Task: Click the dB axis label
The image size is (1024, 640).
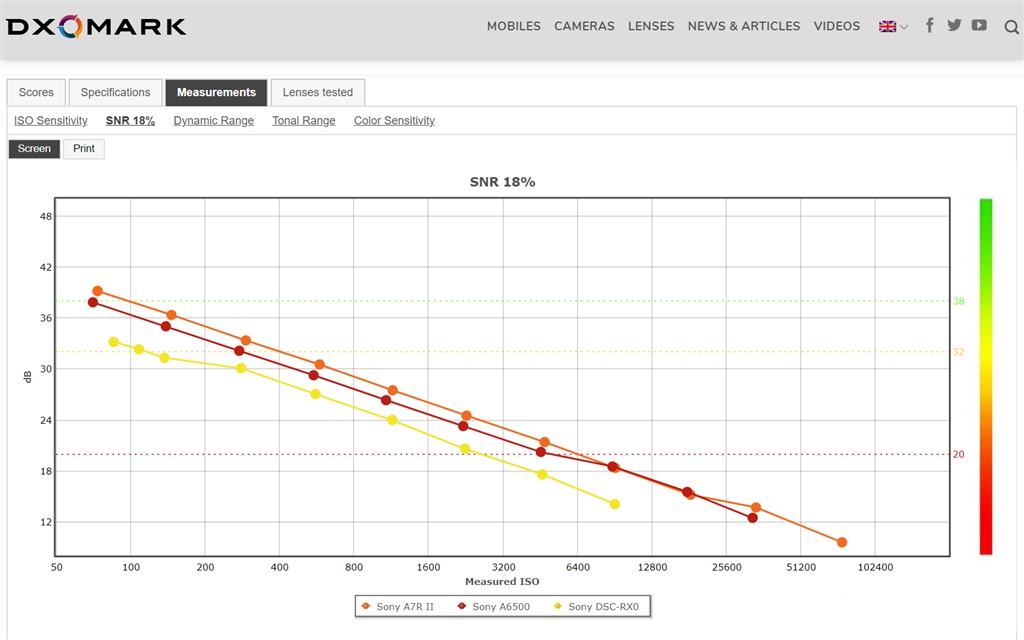Action: point(27,377)
